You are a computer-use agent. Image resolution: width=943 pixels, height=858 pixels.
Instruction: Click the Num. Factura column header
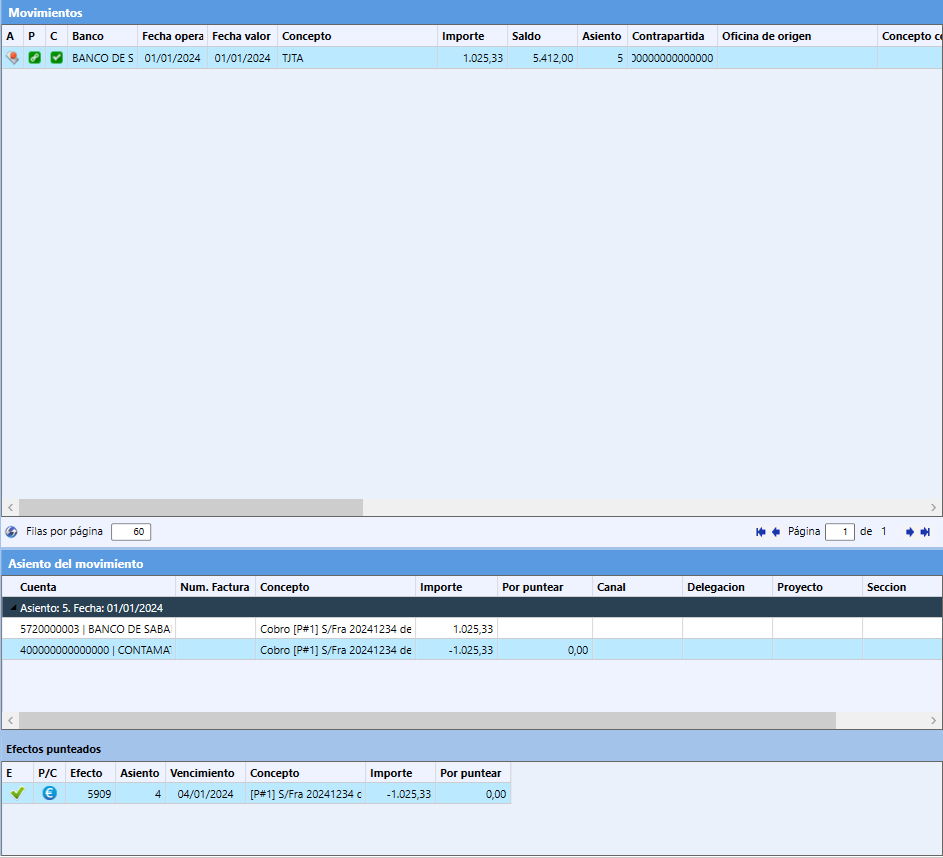point(215,587)
